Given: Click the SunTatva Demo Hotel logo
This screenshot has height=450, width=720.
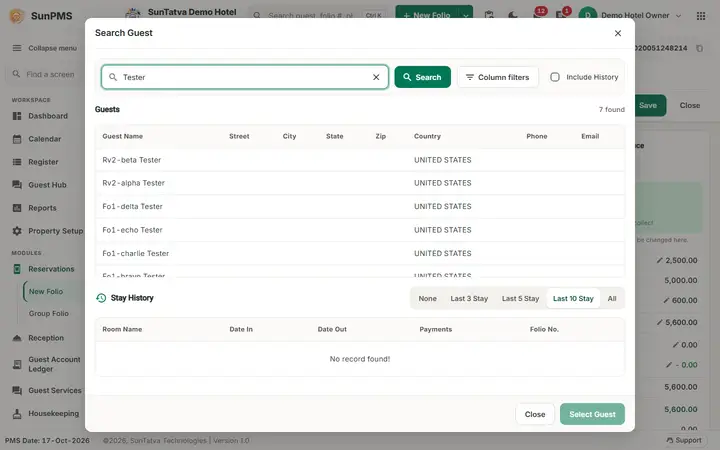Looking at the screenshot, I should pyautogui.click(x=133, y=14).
